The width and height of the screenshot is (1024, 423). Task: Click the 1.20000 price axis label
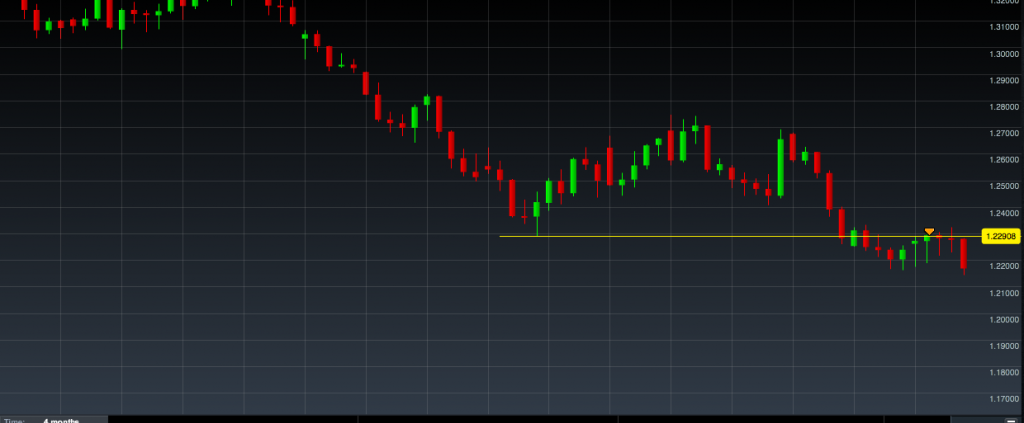(1002, 320)
